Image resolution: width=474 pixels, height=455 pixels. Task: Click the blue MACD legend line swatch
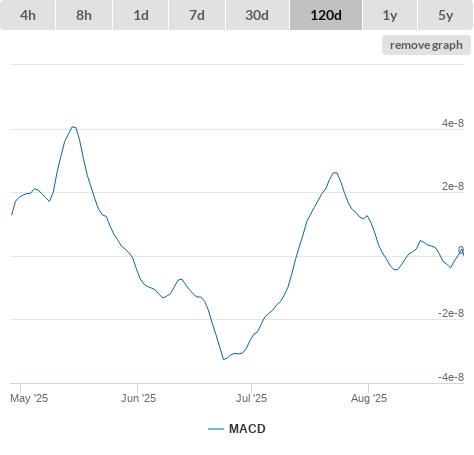tap(216, 429)
